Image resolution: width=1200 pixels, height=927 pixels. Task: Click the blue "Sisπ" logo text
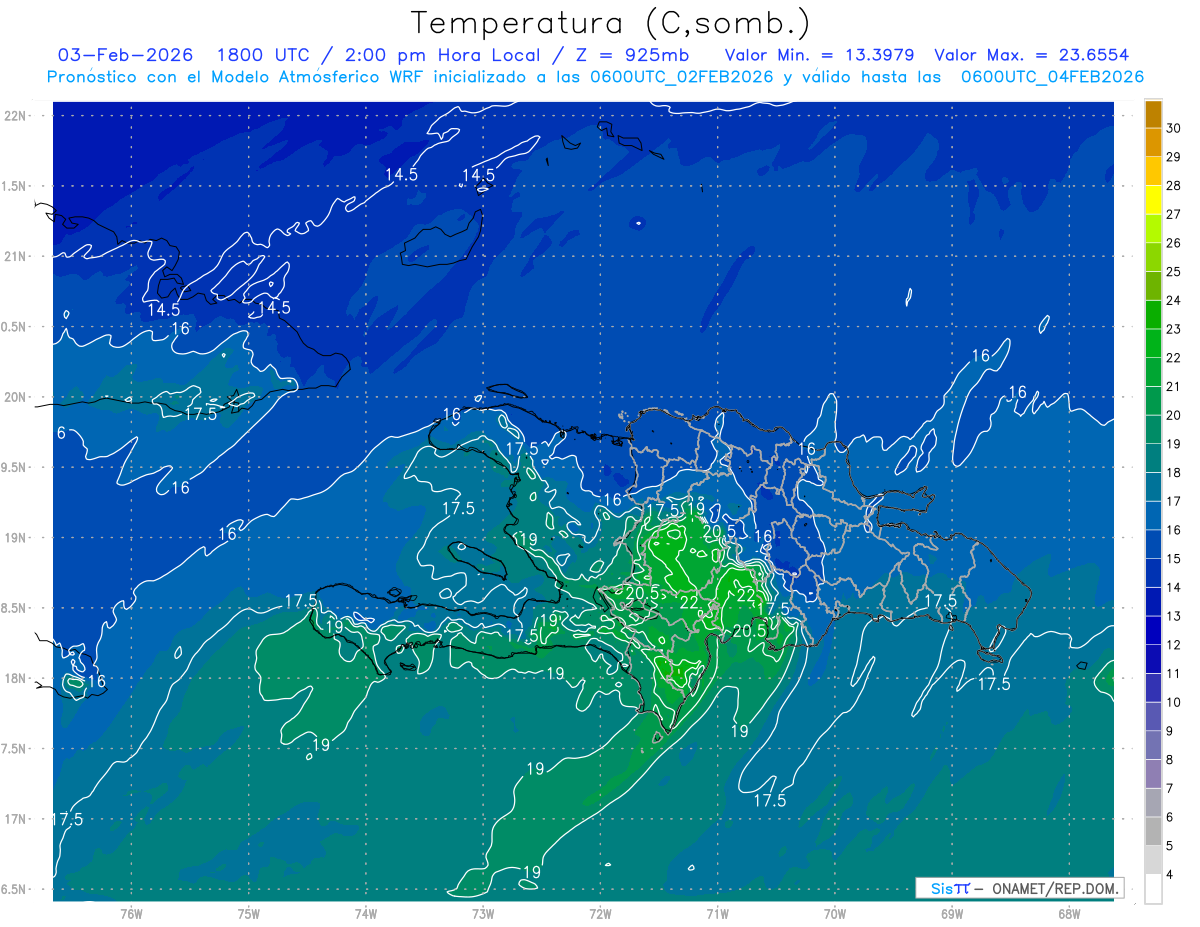tap(949, 889)
